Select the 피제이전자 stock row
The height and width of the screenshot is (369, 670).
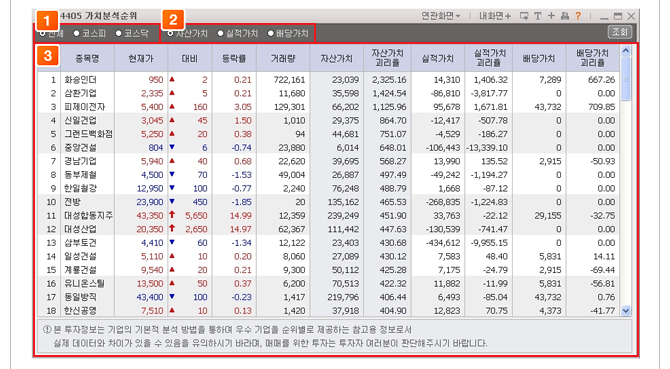coord(328,107)
